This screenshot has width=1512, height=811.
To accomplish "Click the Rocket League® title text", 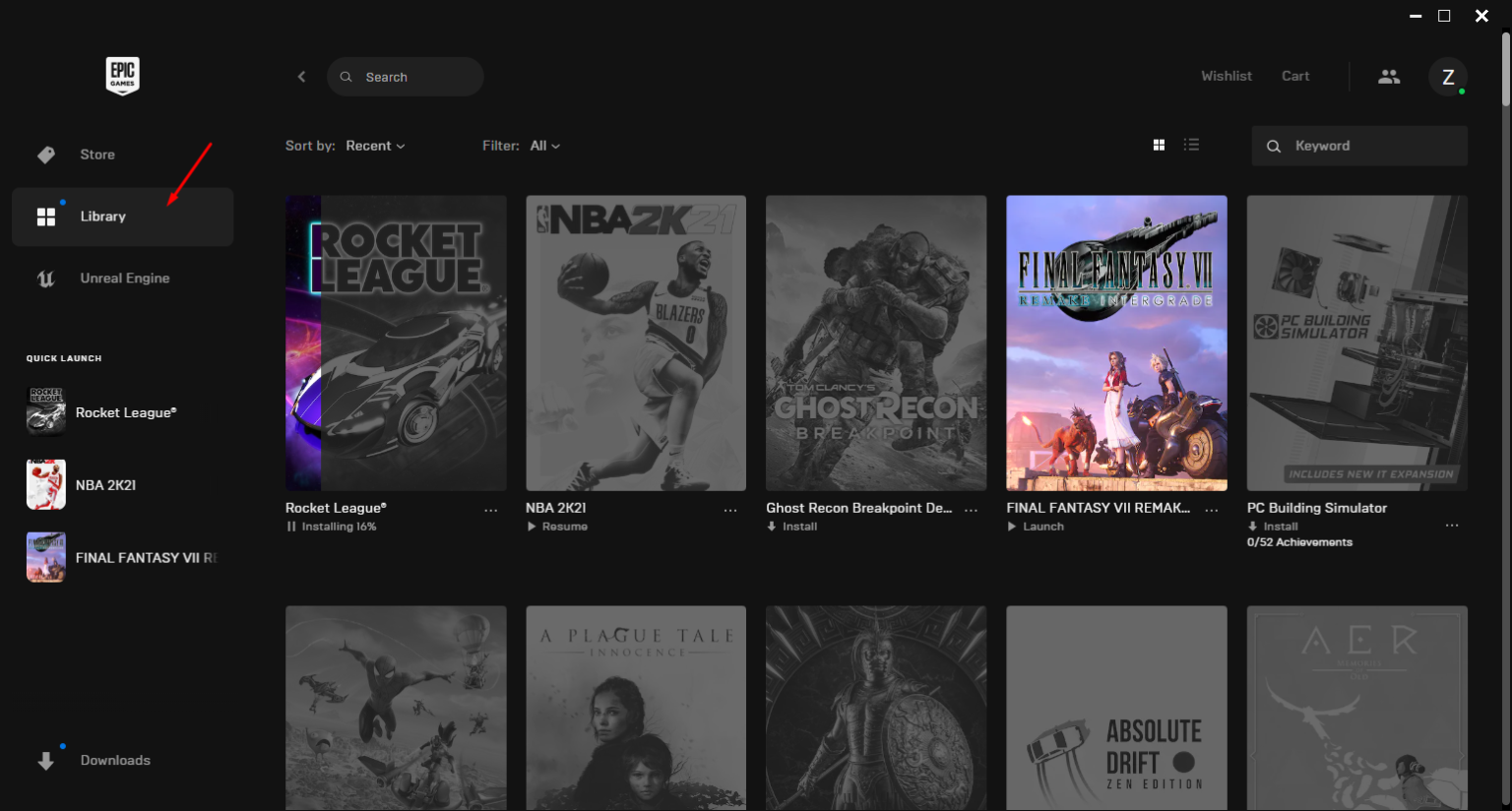I will [336, 508].
